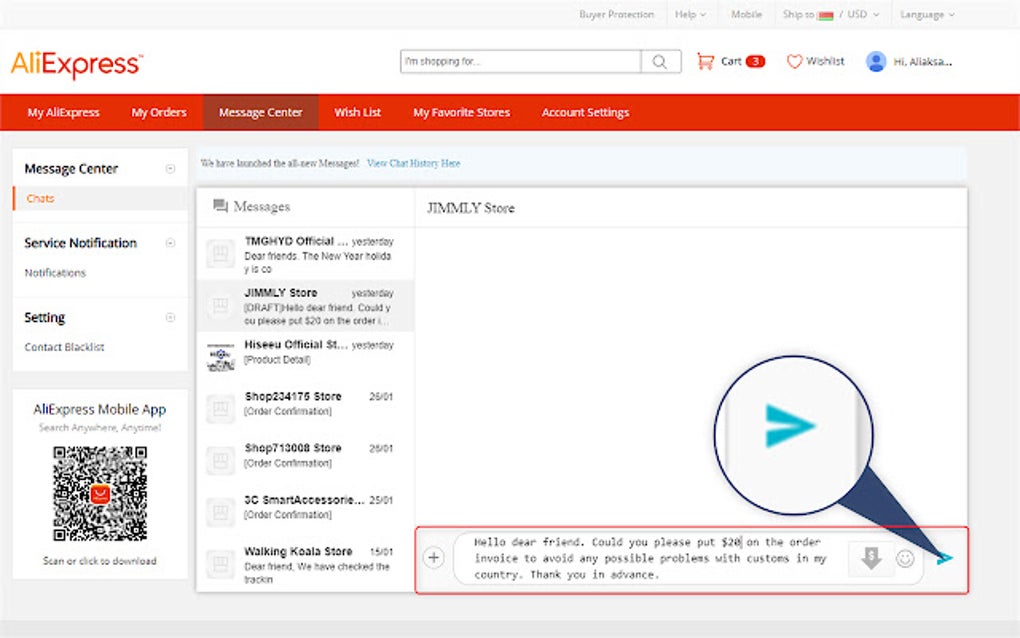
Task: Open JIMMLY Store draft conversation
Action: coord(305,306)
